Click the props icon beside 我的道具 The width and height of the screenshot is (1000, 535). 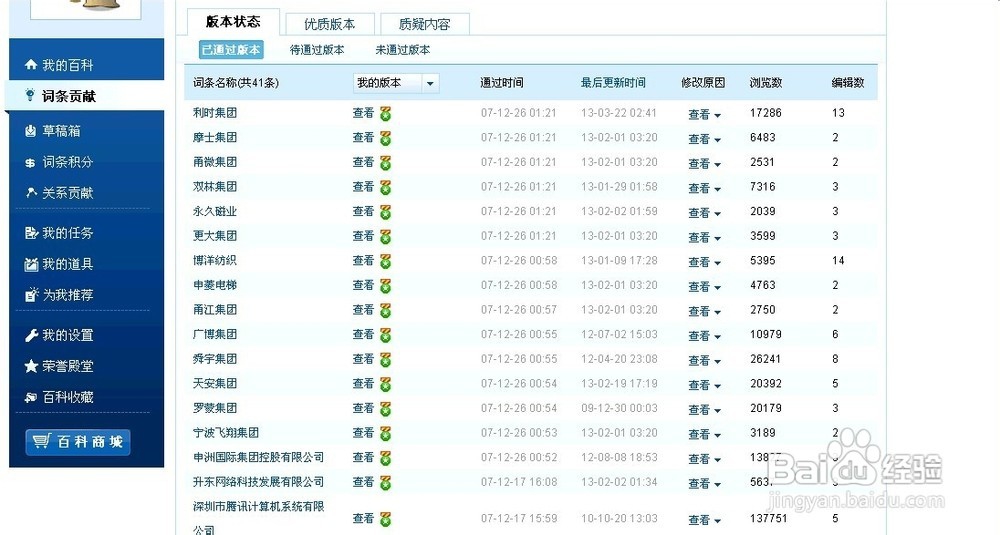tap(31, 264)
